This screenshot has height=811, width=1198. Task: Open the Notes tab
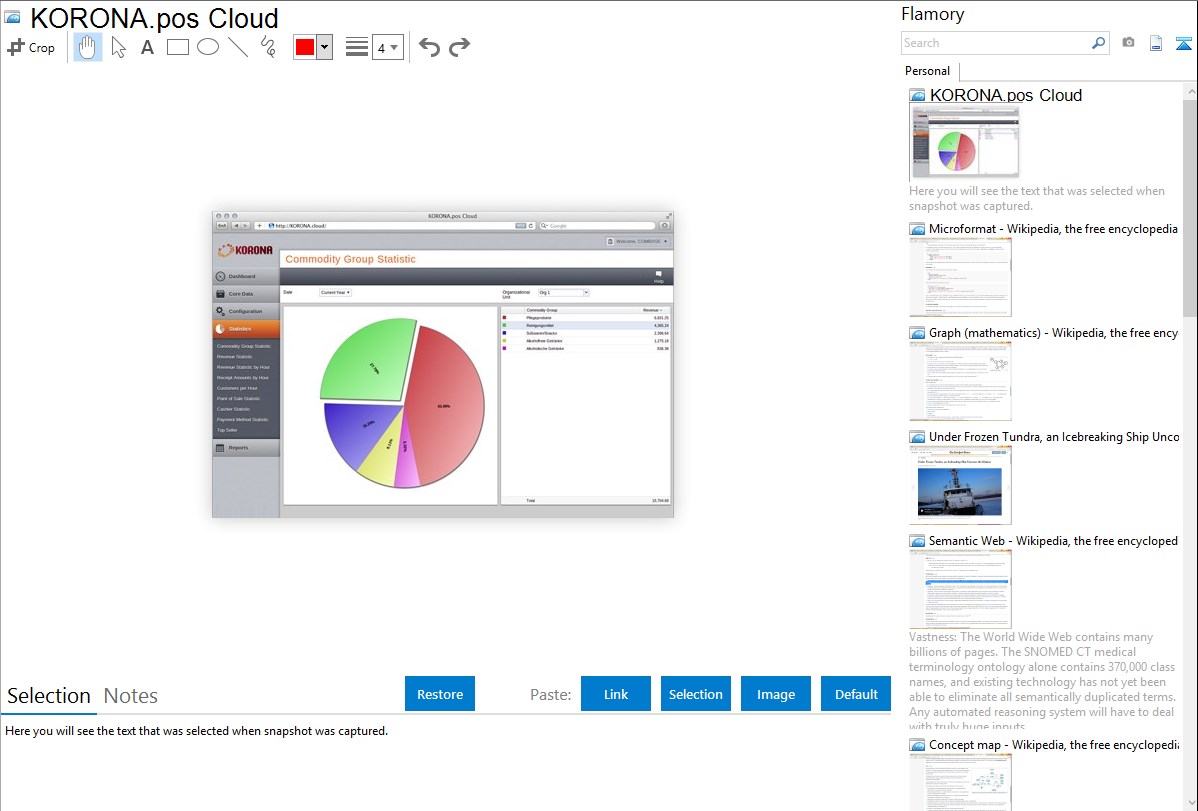pyautogui.click(x=131, y=696)
